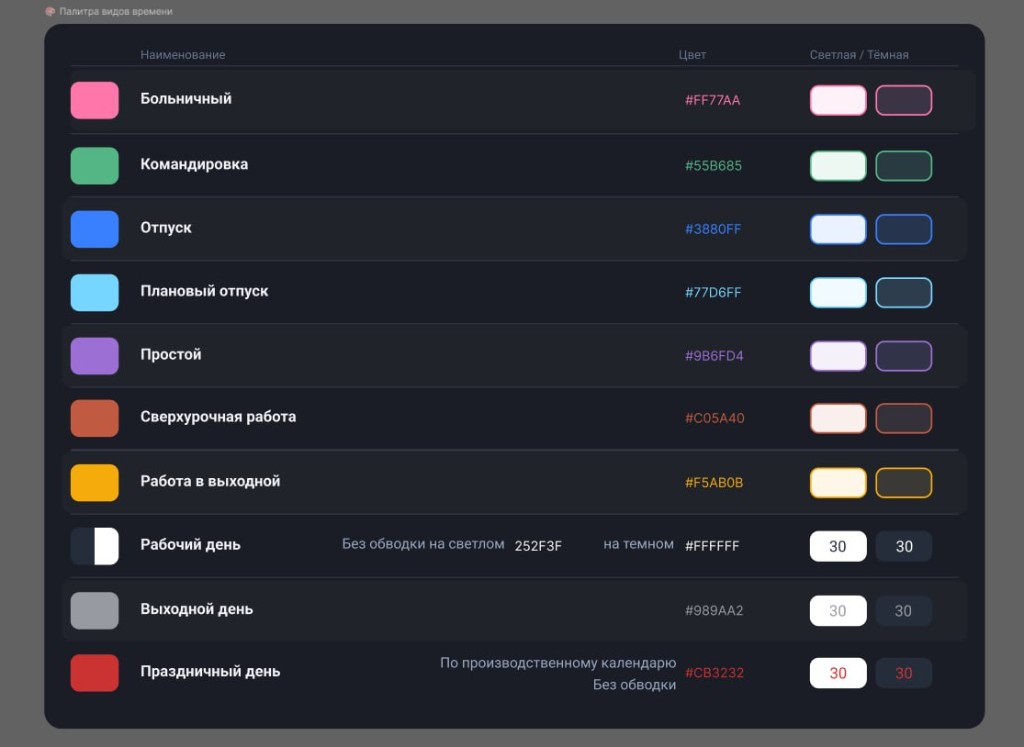Screen dimensions: 1024x747
Task: Select the Работа в выходной light theme swatch
Action: point(838,483)
